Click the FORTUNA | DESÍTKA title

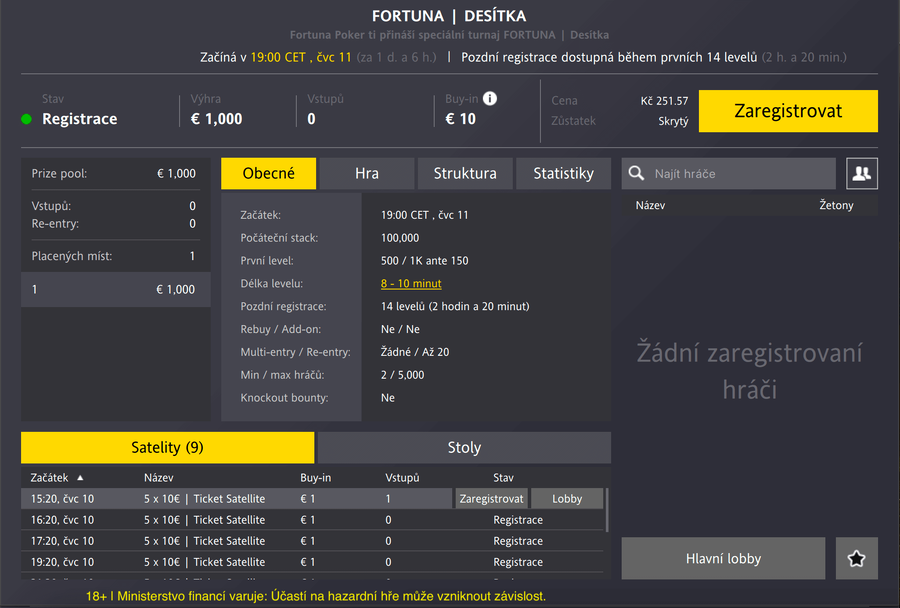pos(449,16)
